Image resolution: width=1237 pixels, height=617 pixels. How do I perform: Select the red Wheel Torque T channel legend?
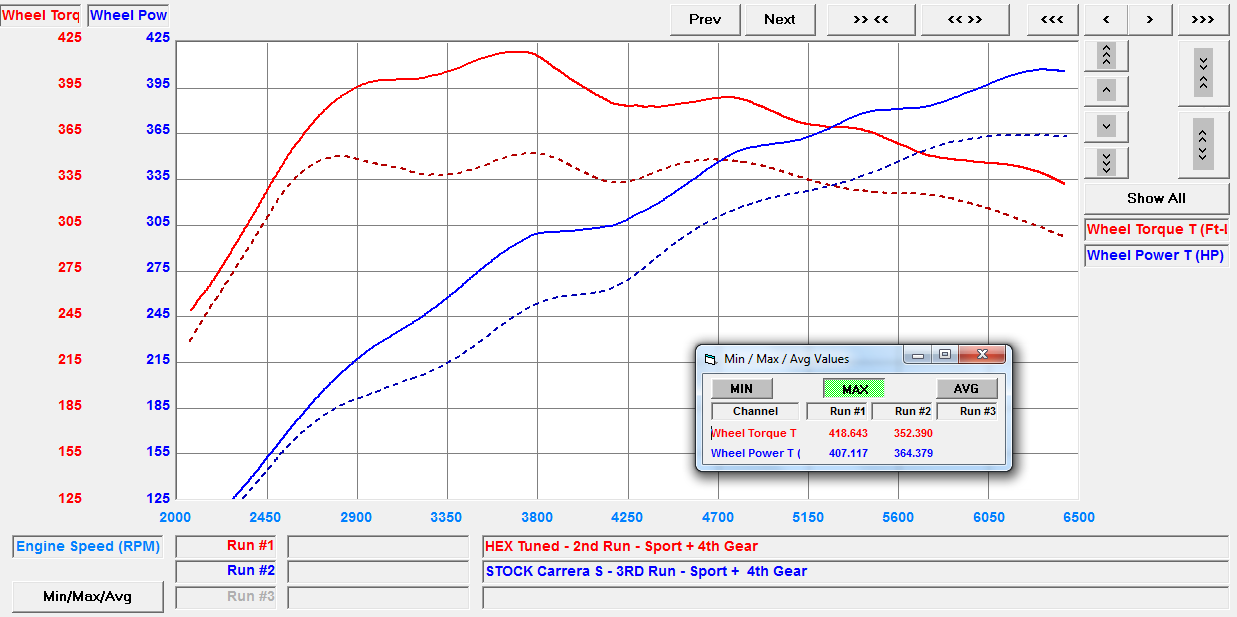(x=1156, y=230)
